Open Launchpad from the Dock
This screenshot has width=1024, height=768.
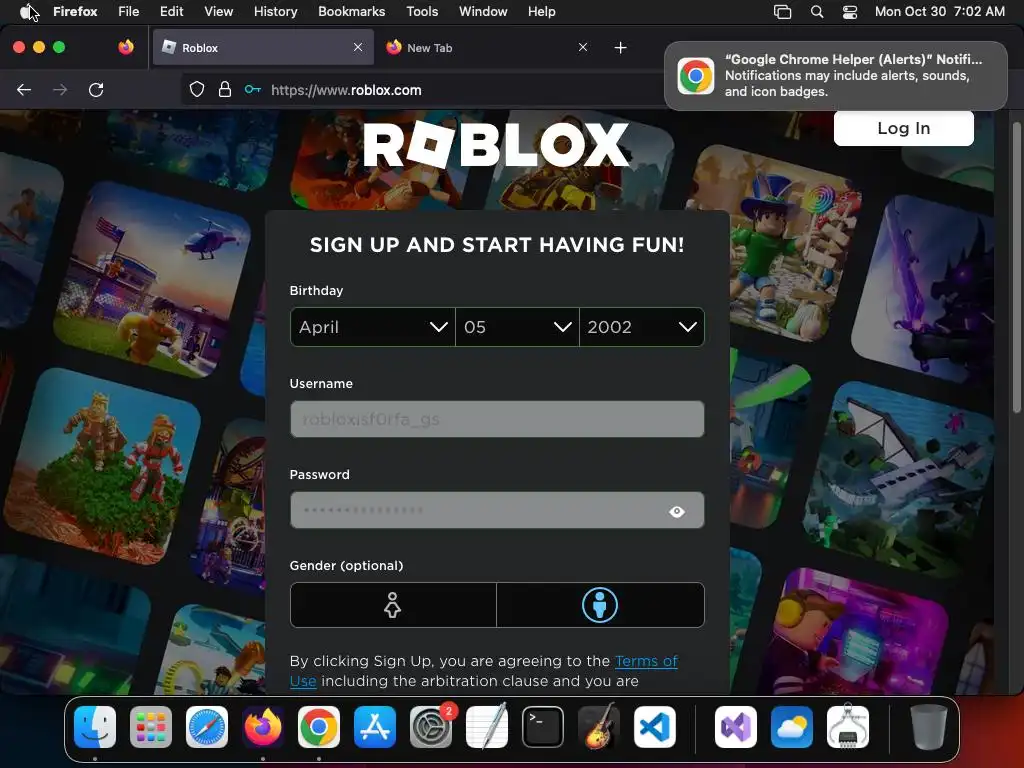click(x=151, y=727)
